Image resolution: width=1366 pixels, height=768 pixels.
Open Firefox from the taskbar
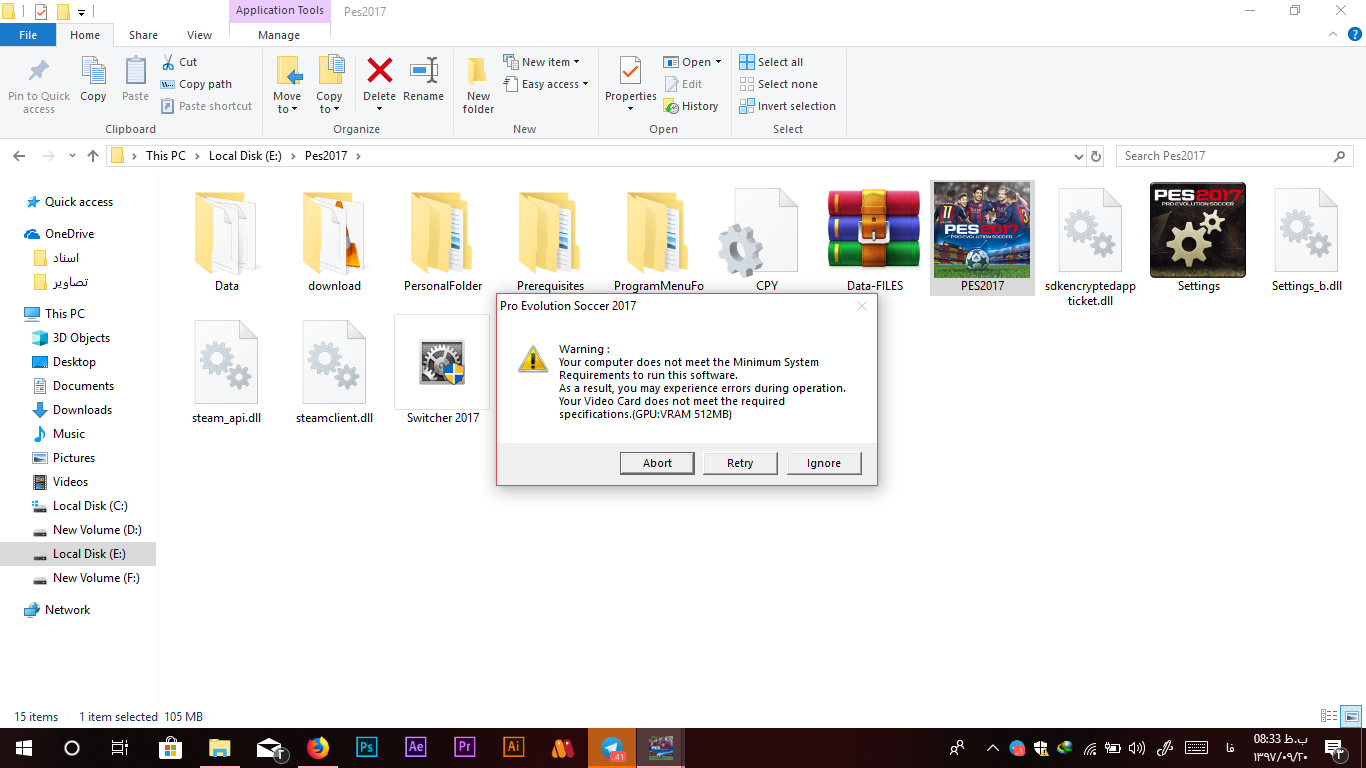tap(318, 747)
